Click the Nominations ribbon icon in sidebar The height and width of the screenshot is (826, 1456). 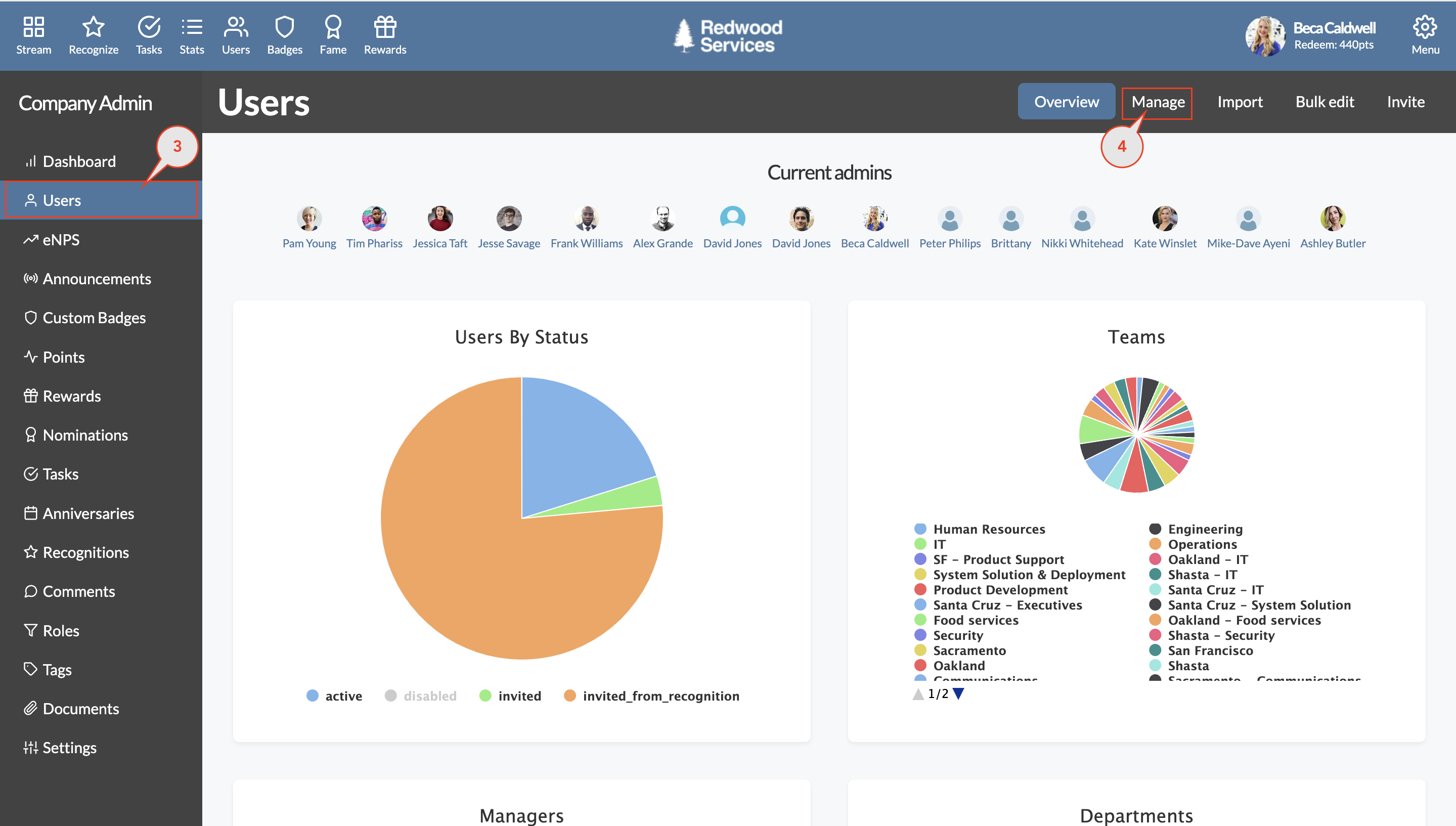[x=31, y=434]
